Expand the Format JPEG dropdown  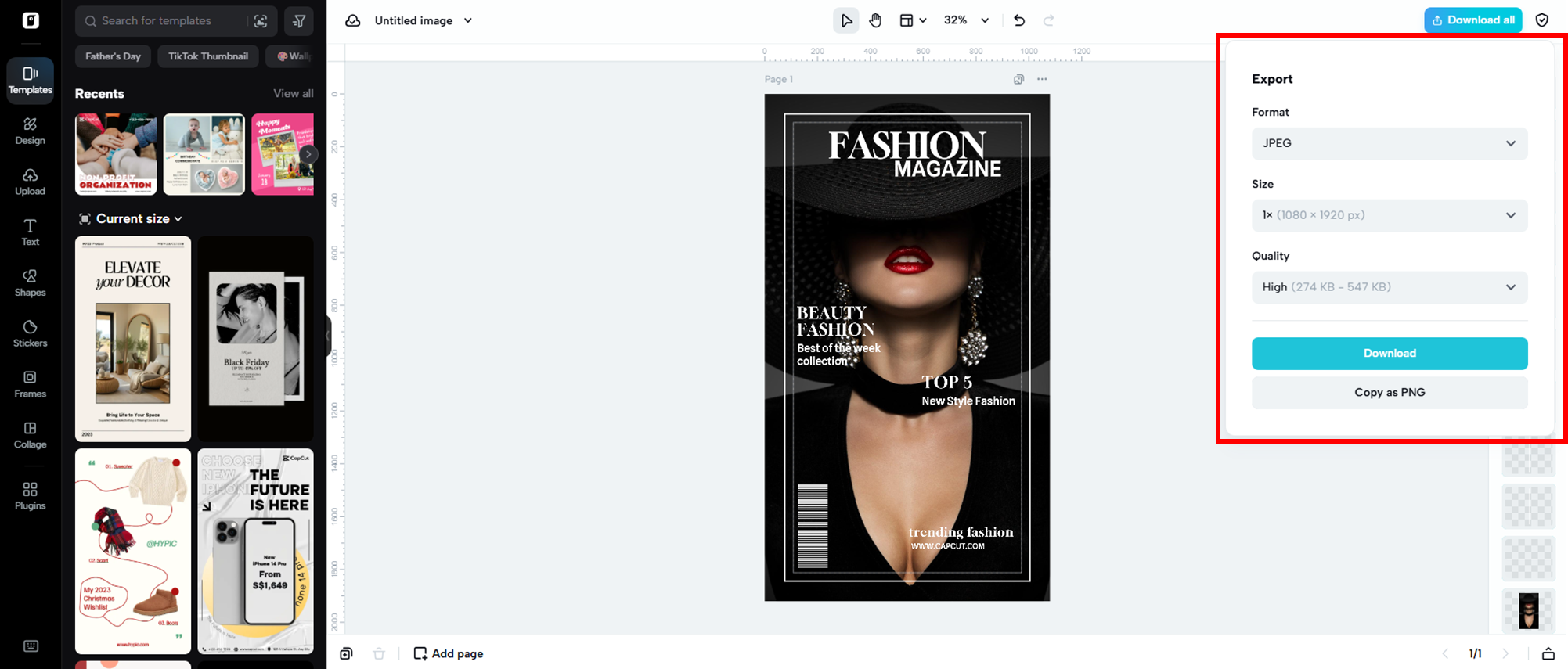1389,143
